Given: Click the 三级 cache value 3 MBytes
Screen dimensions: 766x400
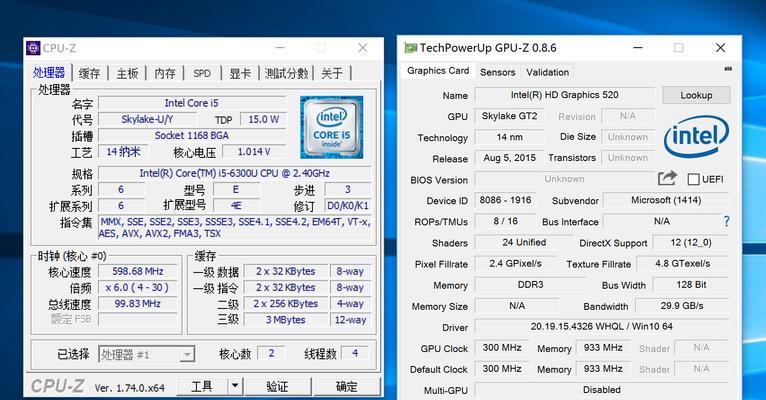Looking at the screenshot, I should [x=286, y=320].
